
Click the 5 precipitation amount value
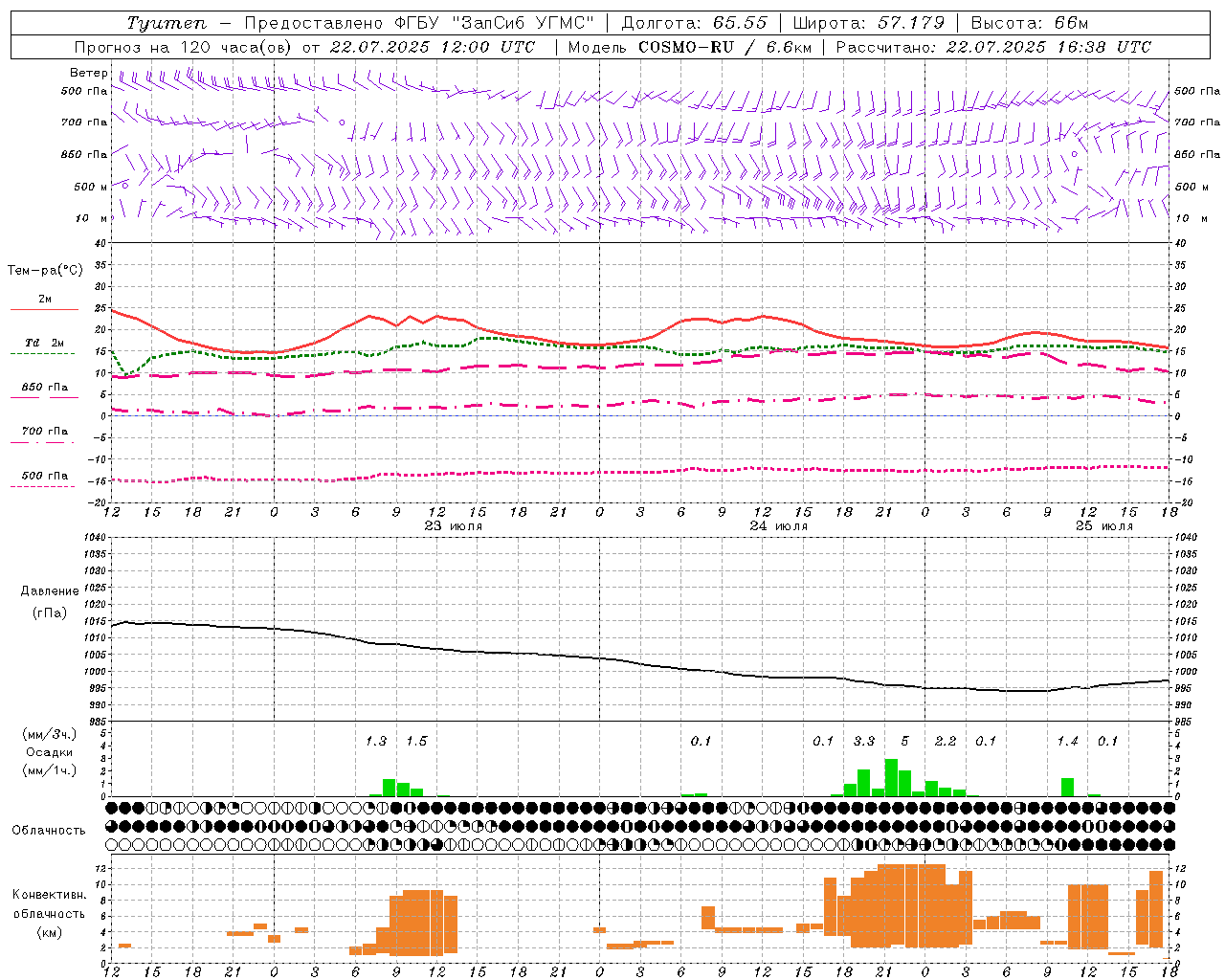pyautogui.click(x=904, y=742)
